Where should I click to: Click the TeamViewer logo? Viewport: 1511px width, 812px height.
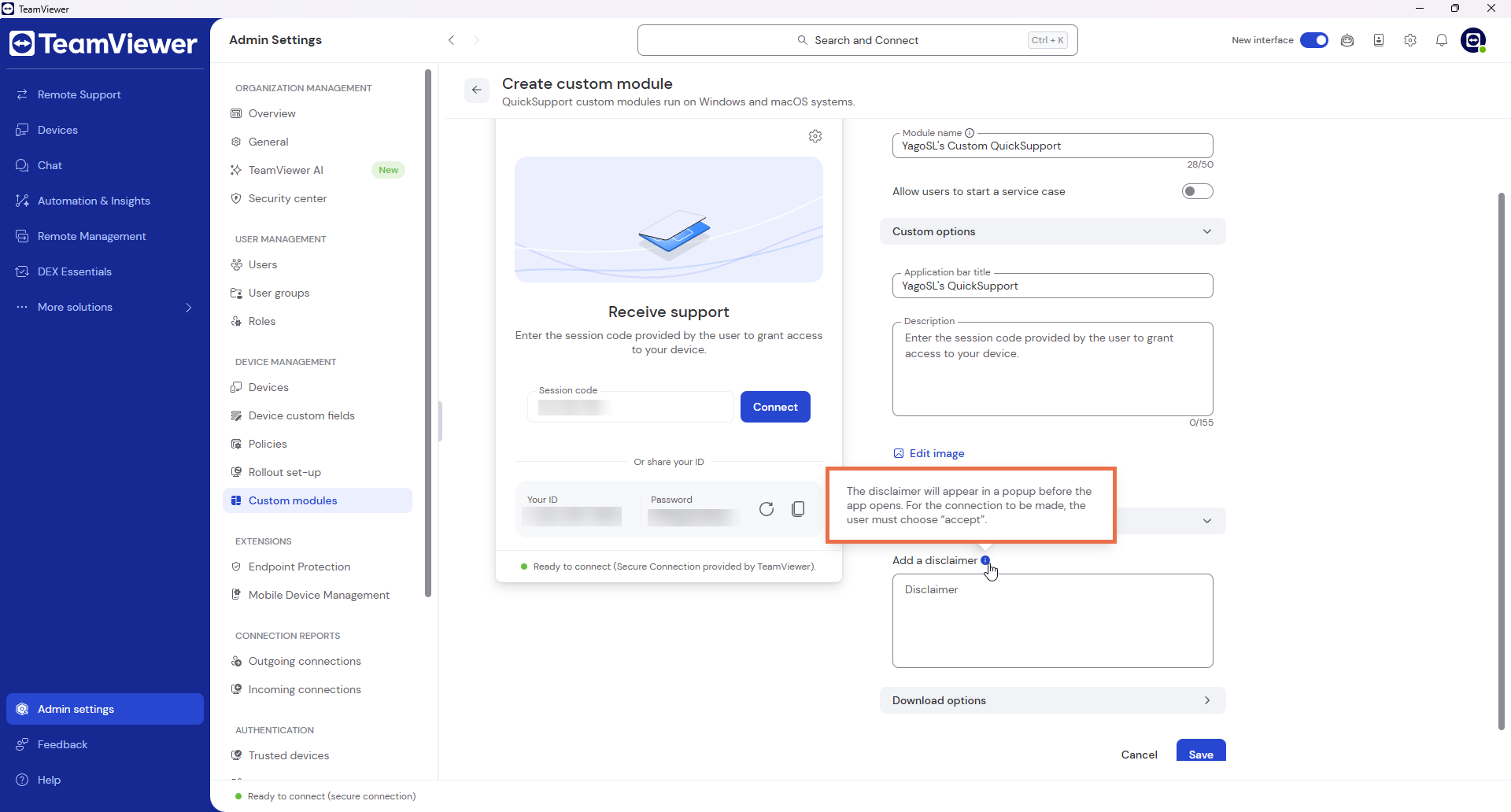(x=103, y=43)
